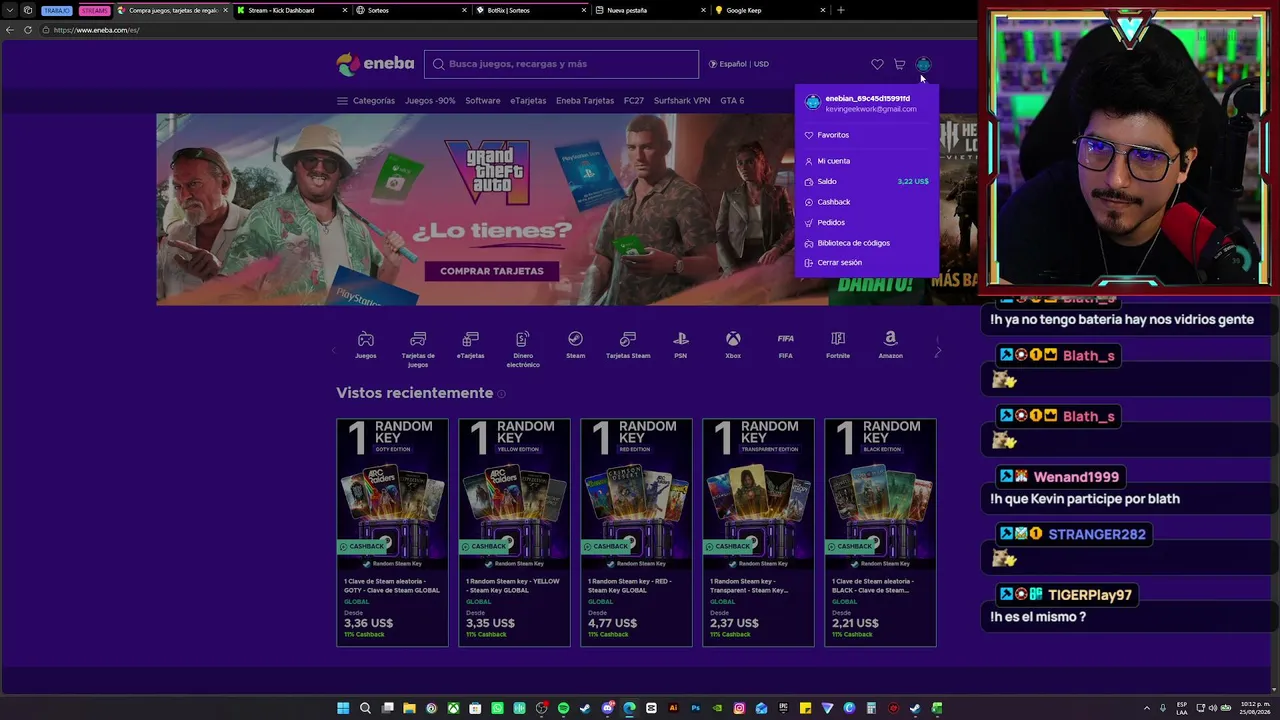Open Pedidos in the account menu
The image size is (1280, 720).
(x=867, y=222)
